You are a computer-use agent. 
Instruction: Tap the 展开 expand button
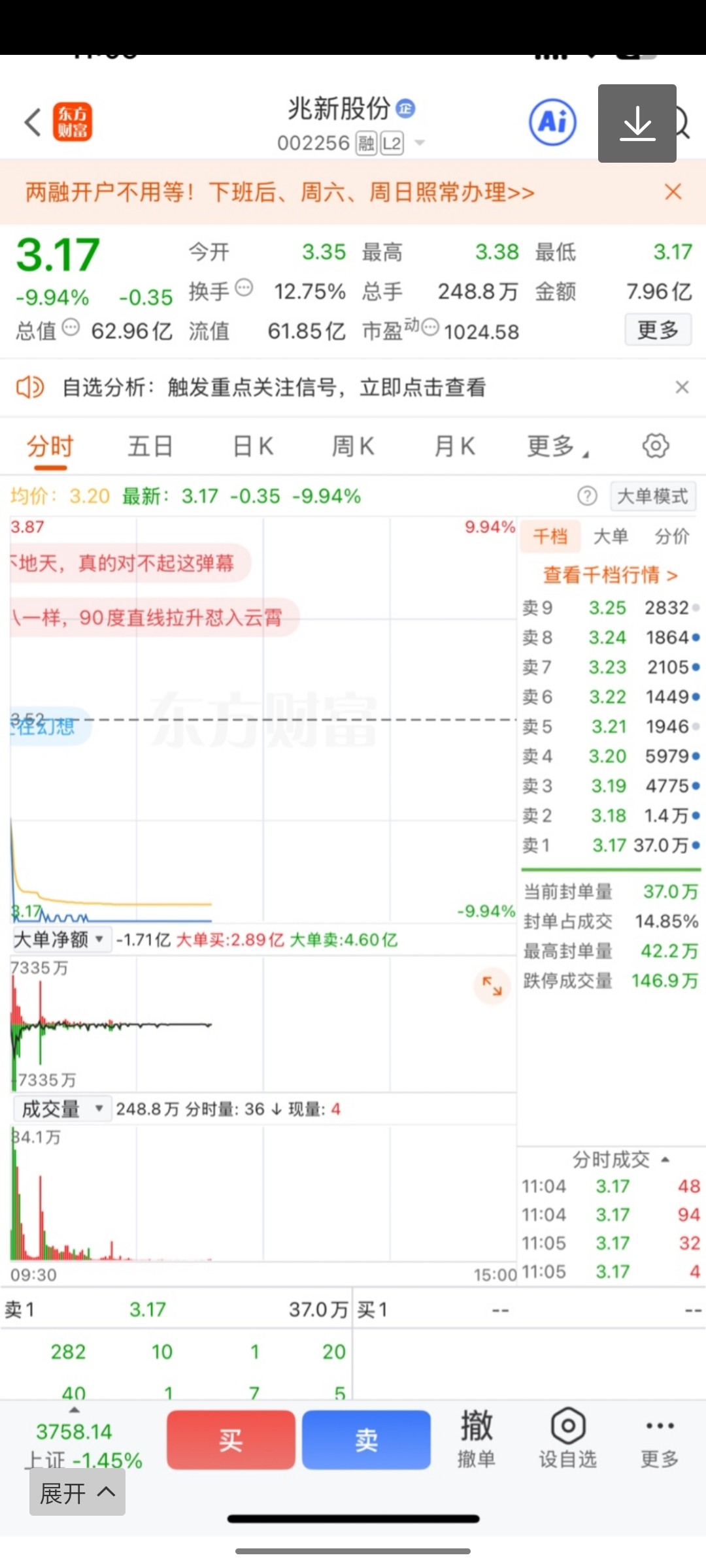(x=77, y=1493)
